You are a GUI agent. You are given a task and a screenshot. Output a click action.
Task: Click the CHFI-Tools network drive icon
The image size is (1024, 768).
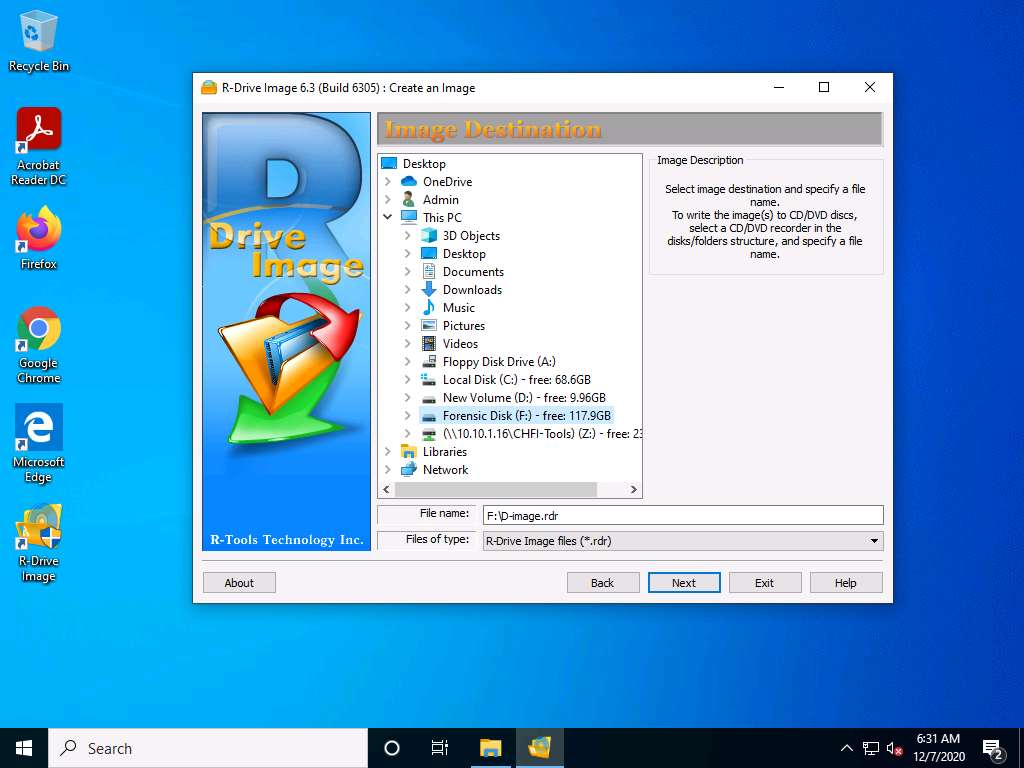coord(429,434)
